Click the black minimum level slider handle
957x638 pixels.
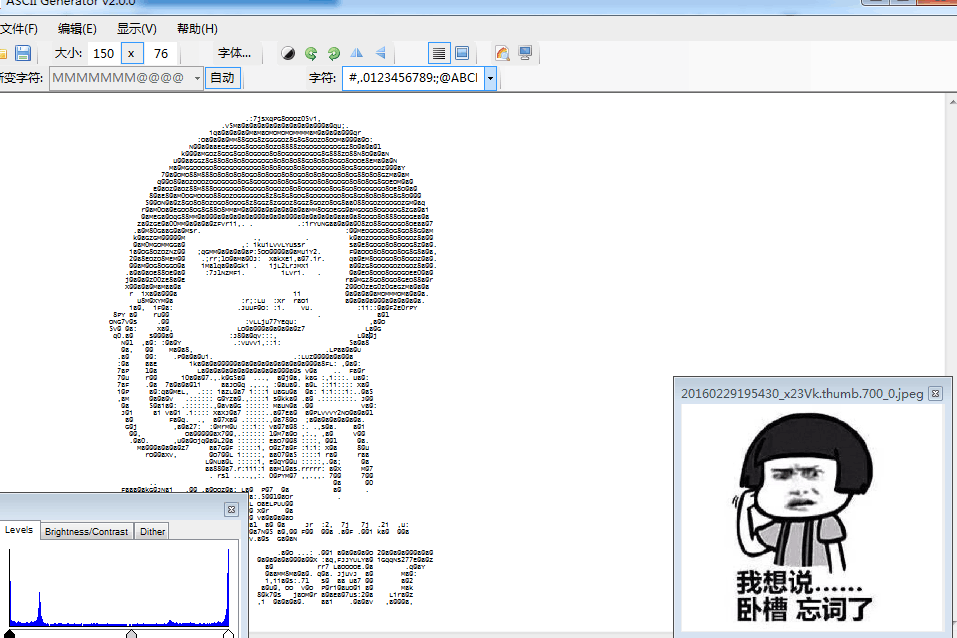[x=9, y=634]
